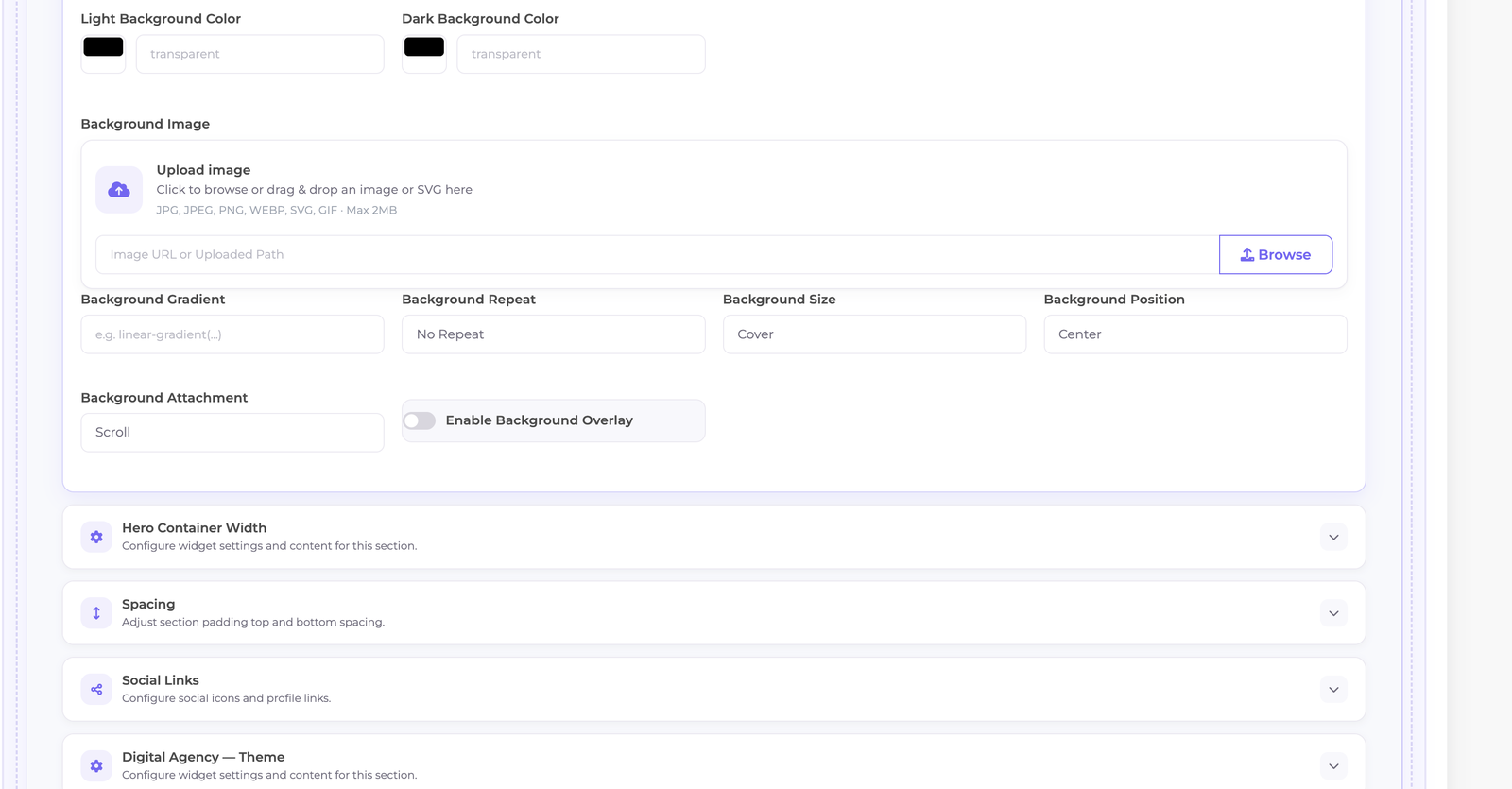Click the Upload image heading text
The width and height of the screenshot is (1512, 789).
click(x=203, y=170)
